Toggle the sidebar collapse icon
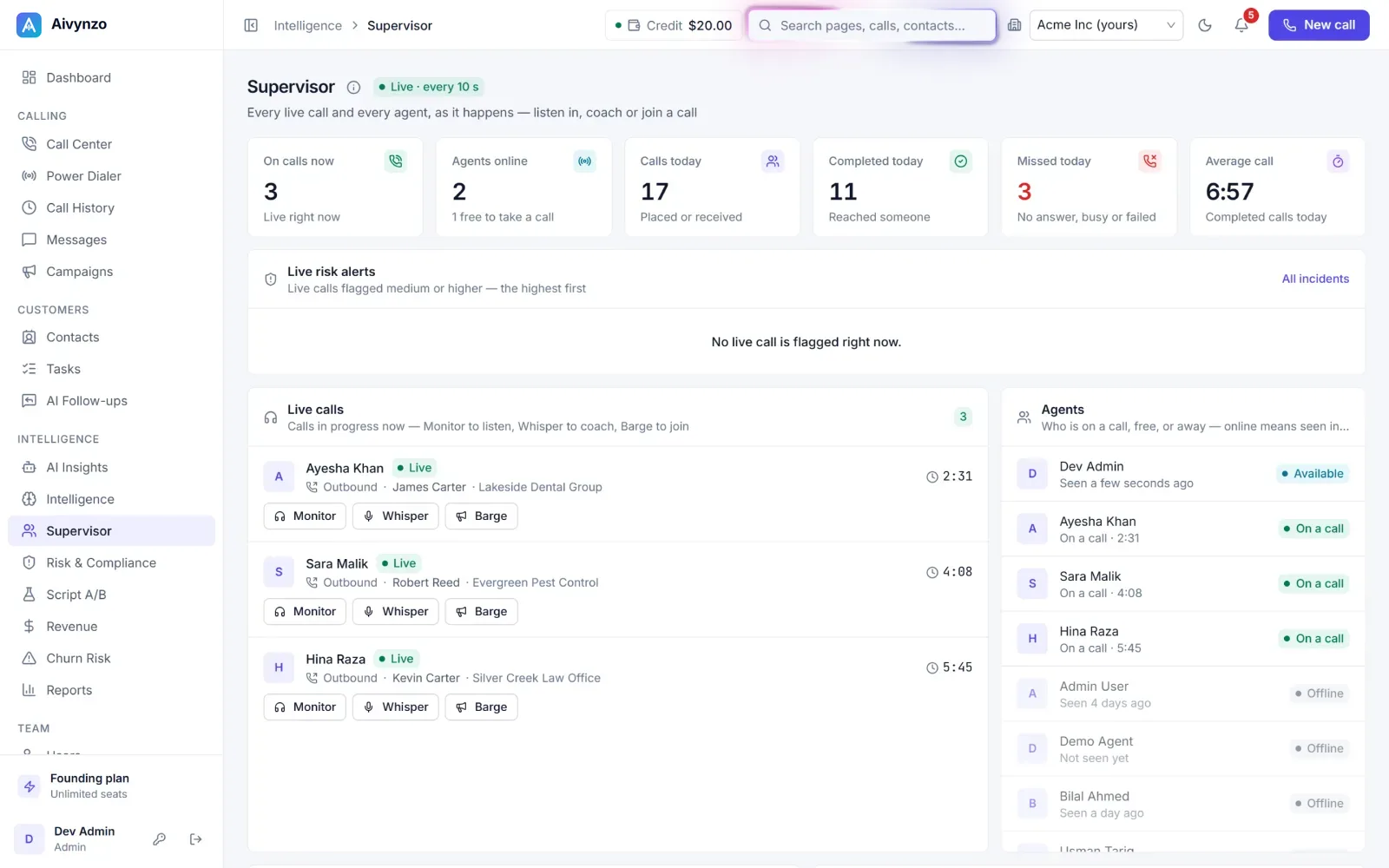Viewport: 1389px width, 868px height. 251,25
